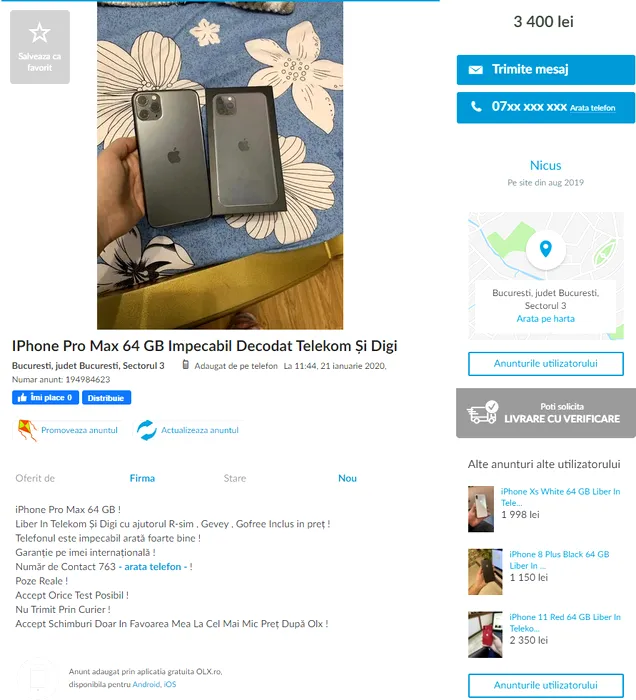Click the Distribuie share button

point(106,397)
